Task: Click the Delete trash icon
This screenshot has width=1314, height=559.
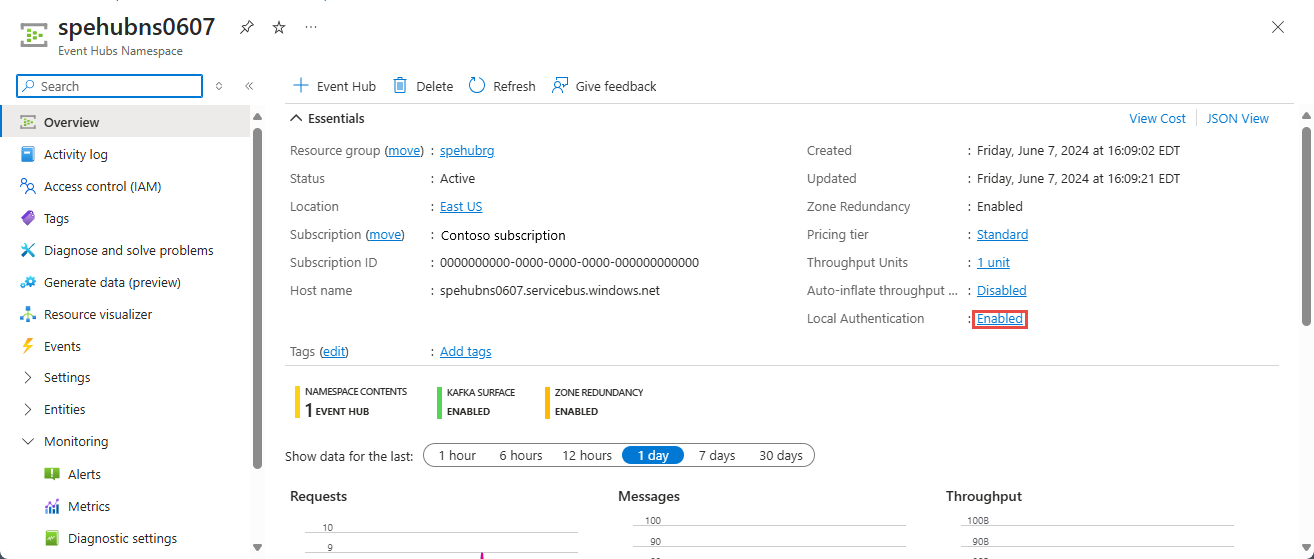Action: click(400, 86)
